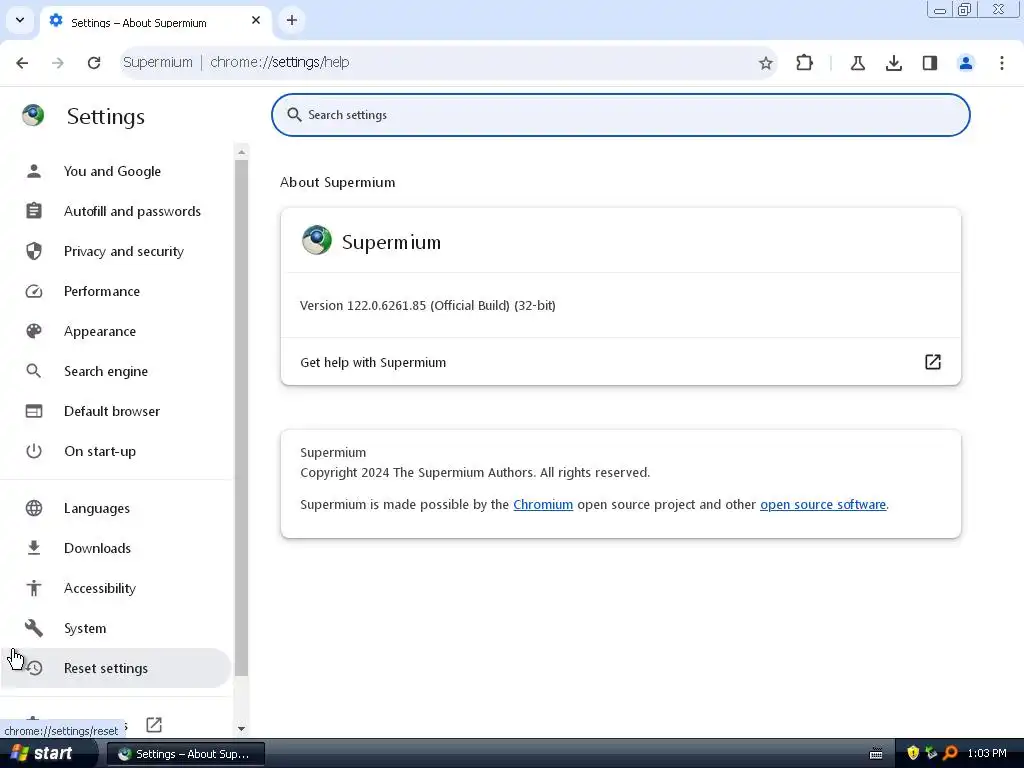
Task: Select the Settings – About Supermium tab
Action: 155,22
